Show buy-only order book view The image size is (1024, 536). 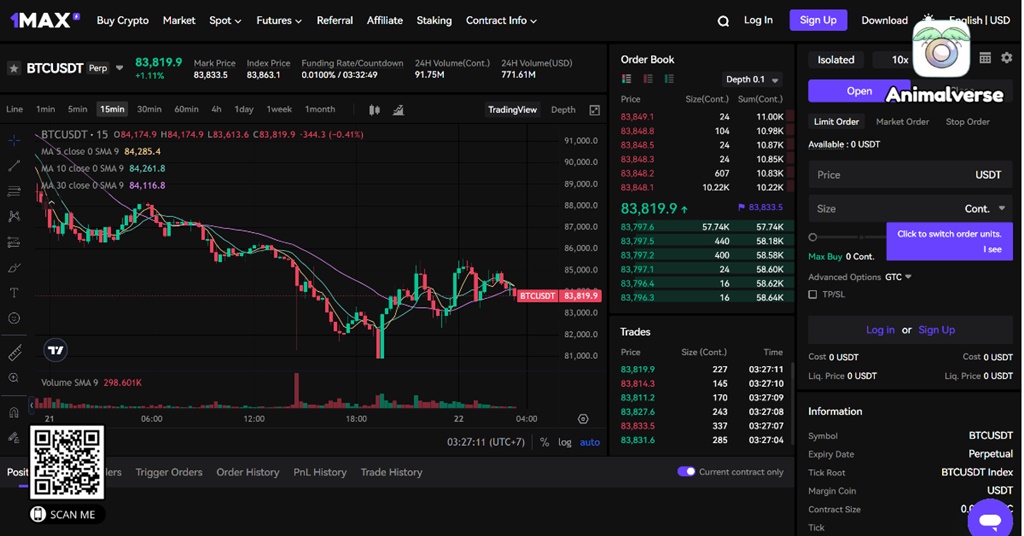tap(669, 79)
